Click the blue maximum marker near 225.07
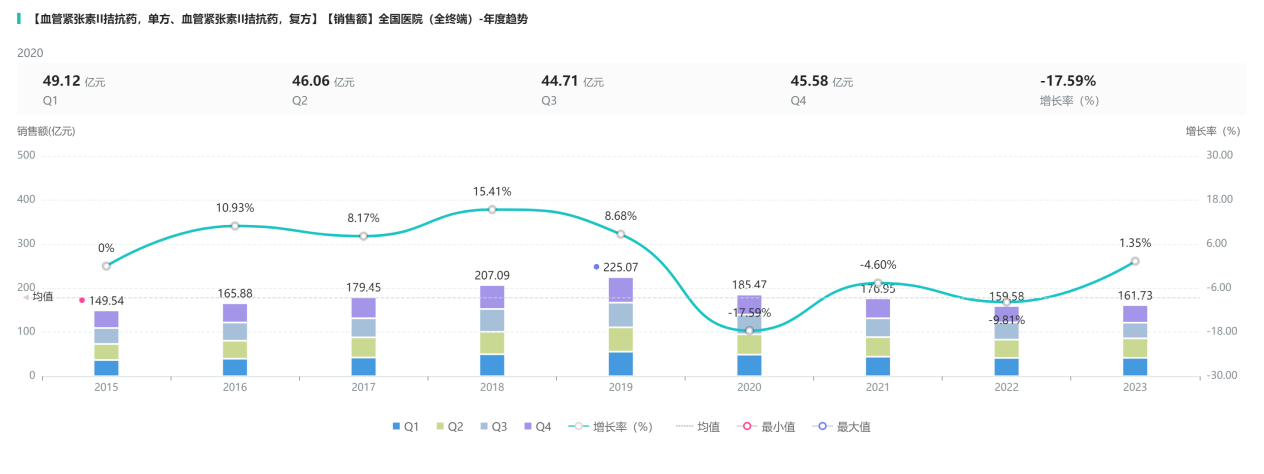Image resolution: width=1264 pixels, height=474 pixels. [596, 267]
